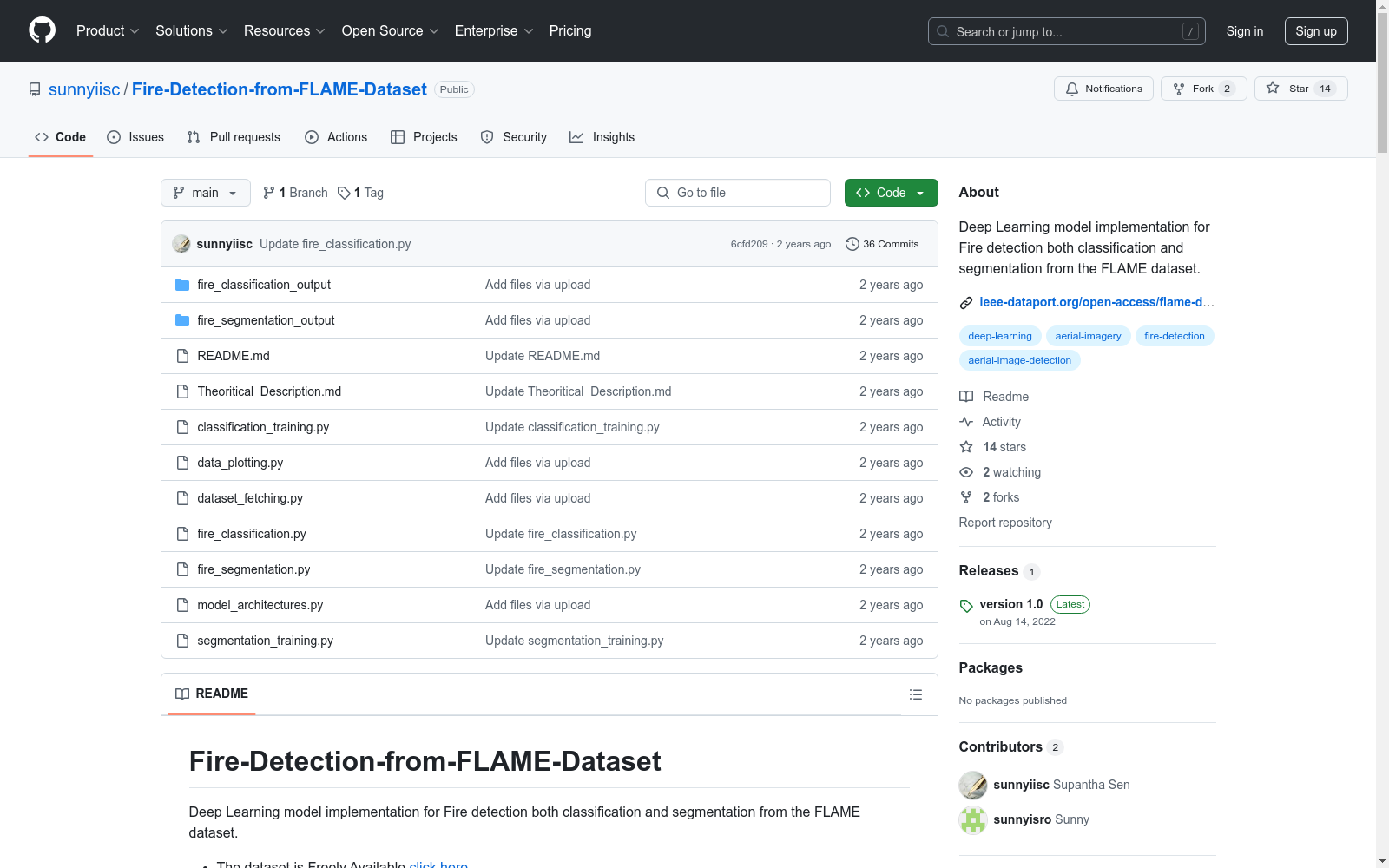
Task: Select the README tab
Action: point(212,694)
